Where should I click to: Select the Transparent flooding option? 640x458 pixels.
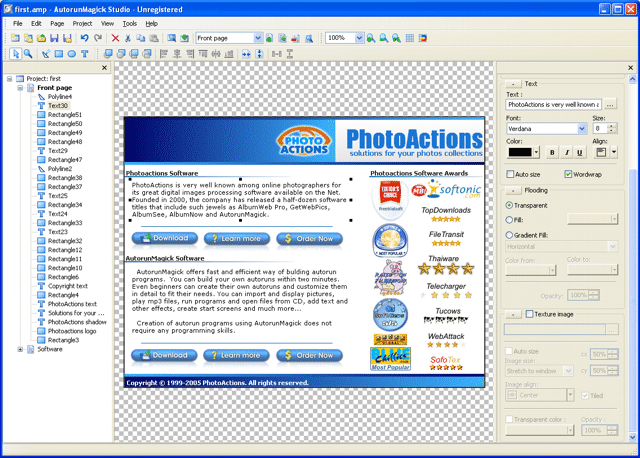coord(509,205)
